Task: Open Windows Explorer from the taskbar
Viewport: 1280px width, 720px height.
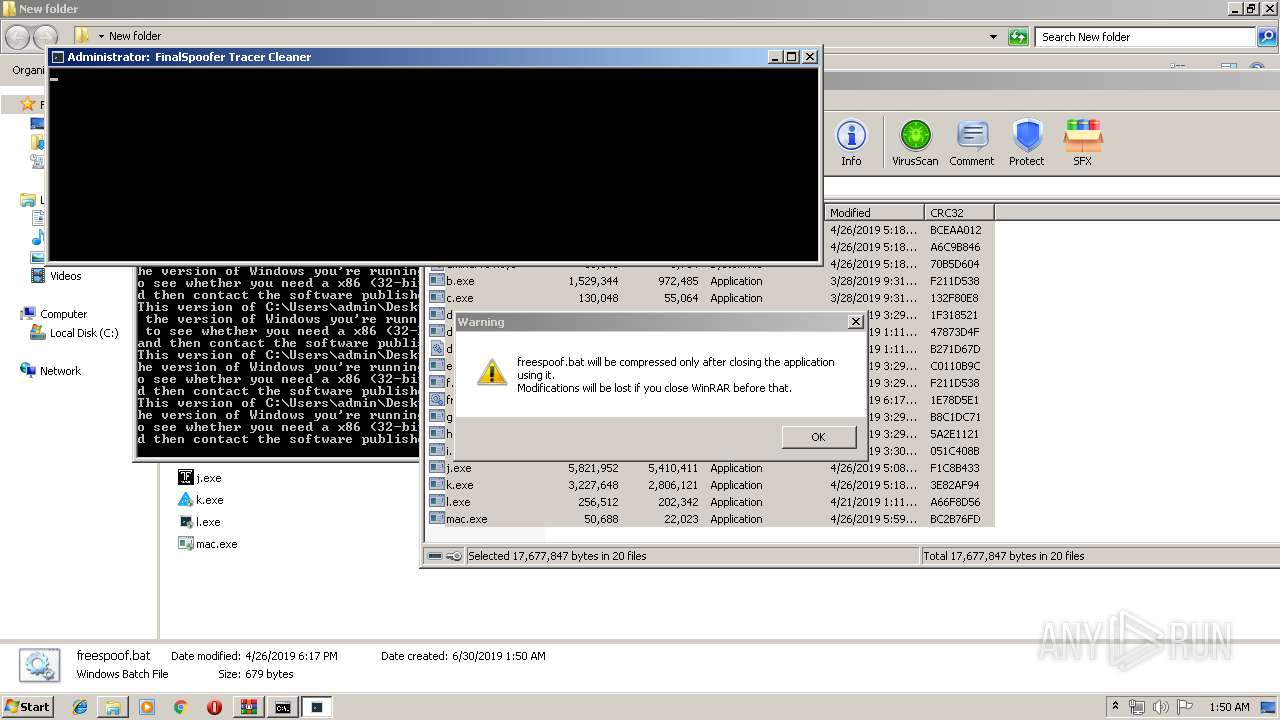Action: point(113,707)
